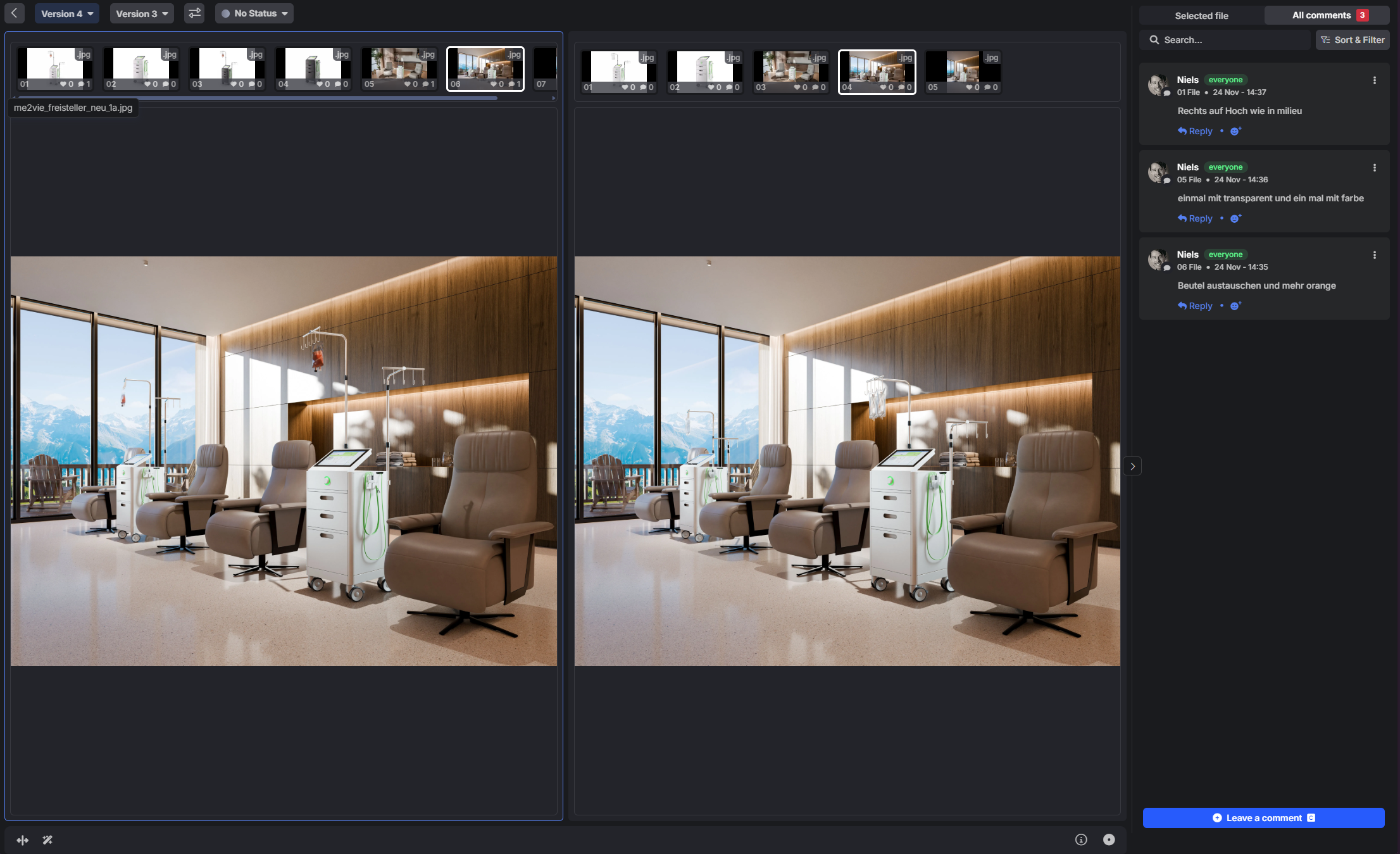Click the circle dot icon bottom right

click(1109, 839)
